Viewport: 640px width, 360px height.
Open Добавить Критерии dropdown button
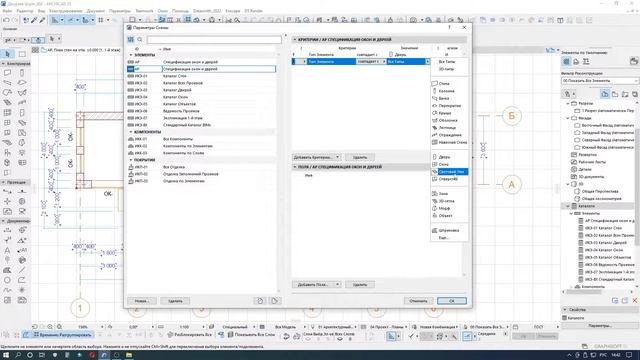[x=316, y=157]
